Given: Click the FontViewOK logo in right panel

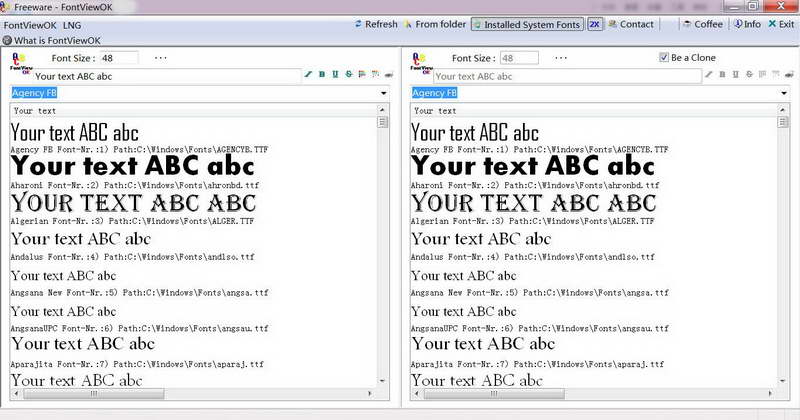Looking at the screenshot, I should (421, 64).
